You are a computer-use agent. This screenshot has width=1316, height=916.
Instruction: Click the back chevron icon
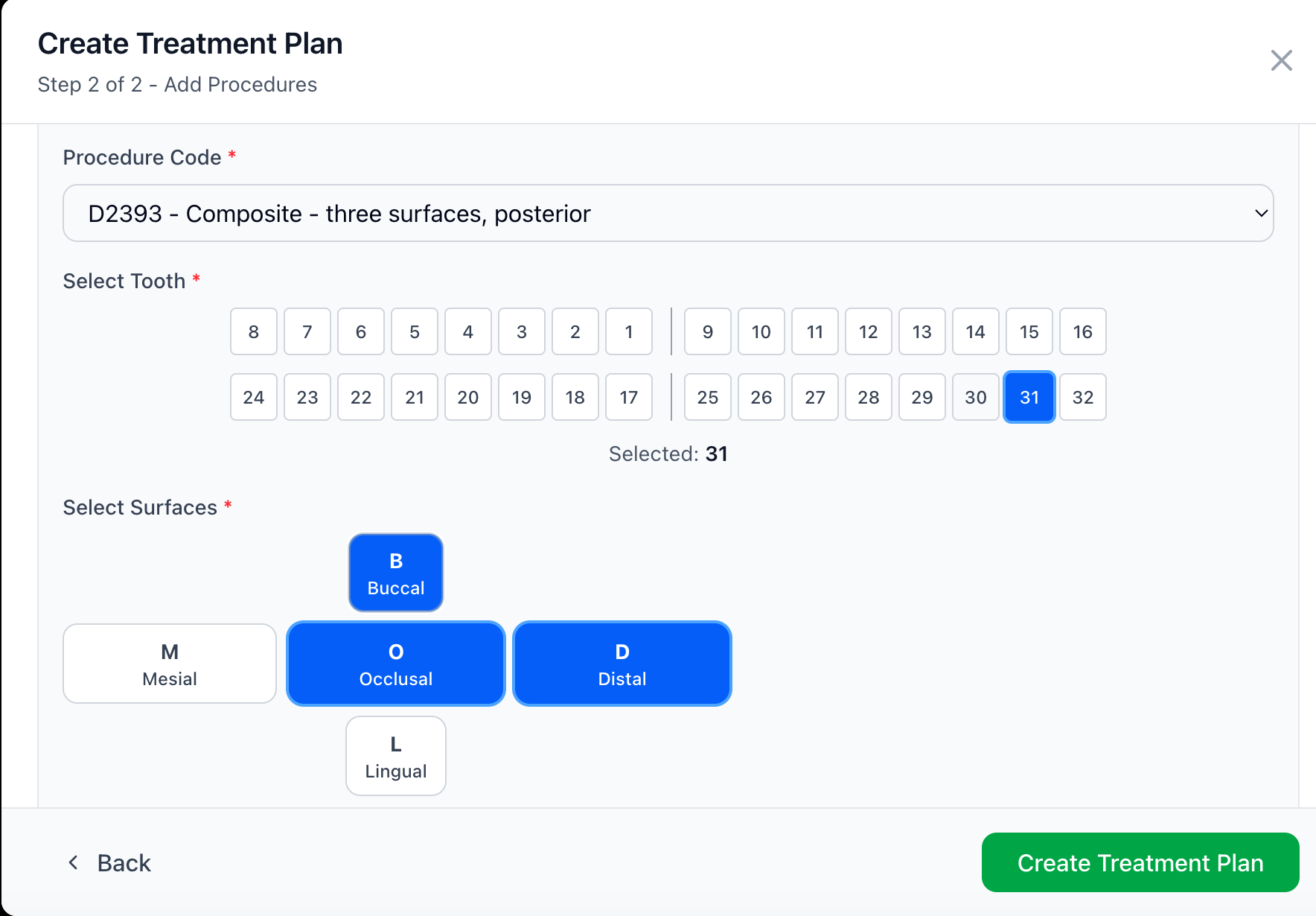tap(74, 862)
